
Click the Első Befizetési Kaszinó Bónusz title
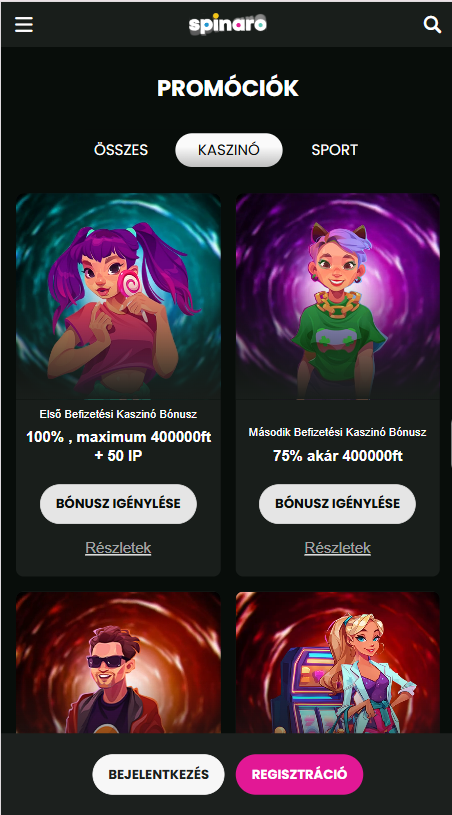[x=118, y=414]
